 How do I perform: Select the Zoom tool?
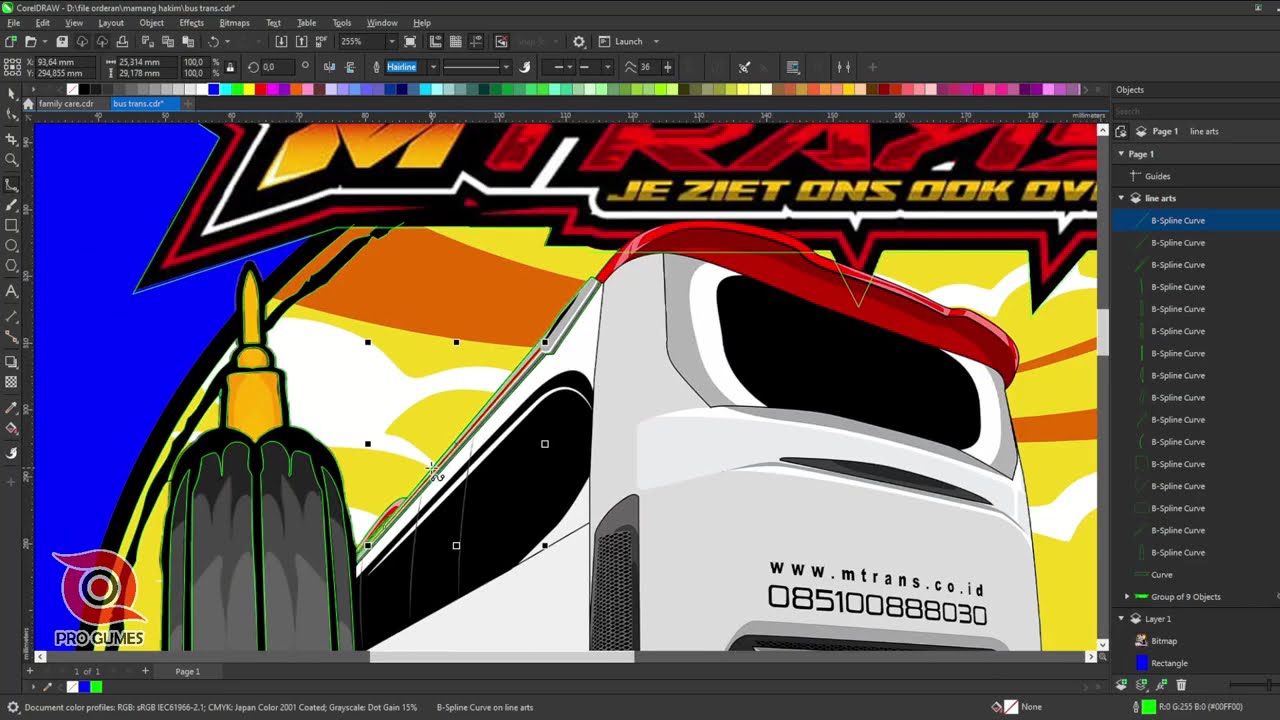pos(12,160)
